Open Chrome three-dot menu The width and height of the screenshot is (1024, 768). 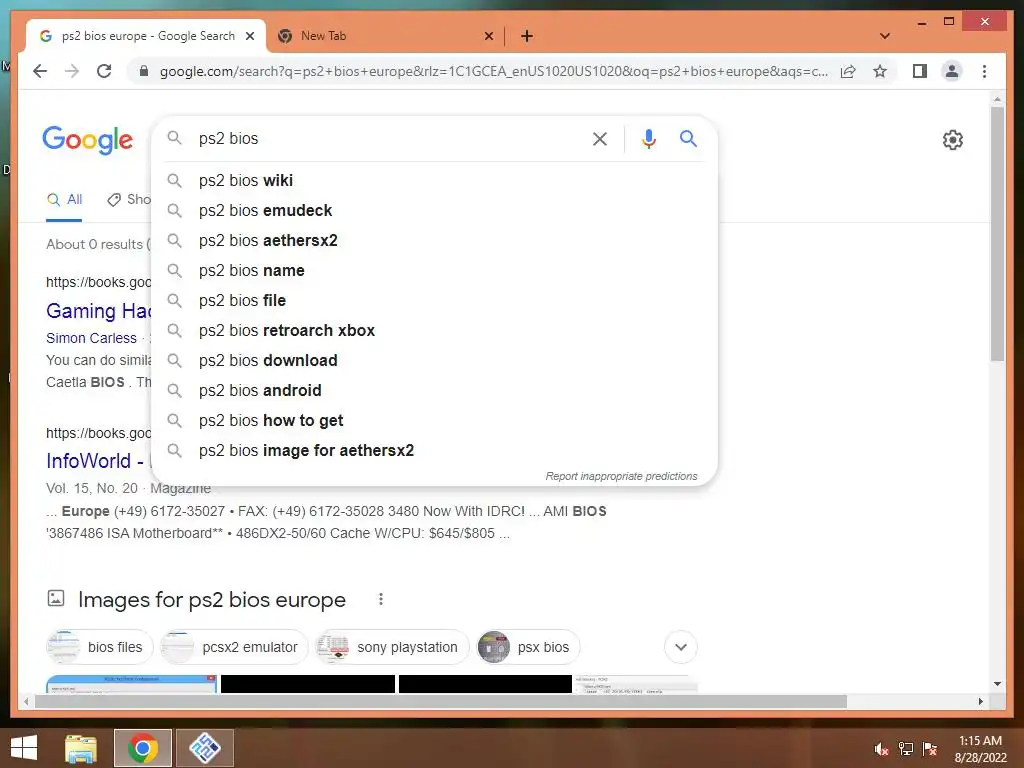(x=984, y=71)
